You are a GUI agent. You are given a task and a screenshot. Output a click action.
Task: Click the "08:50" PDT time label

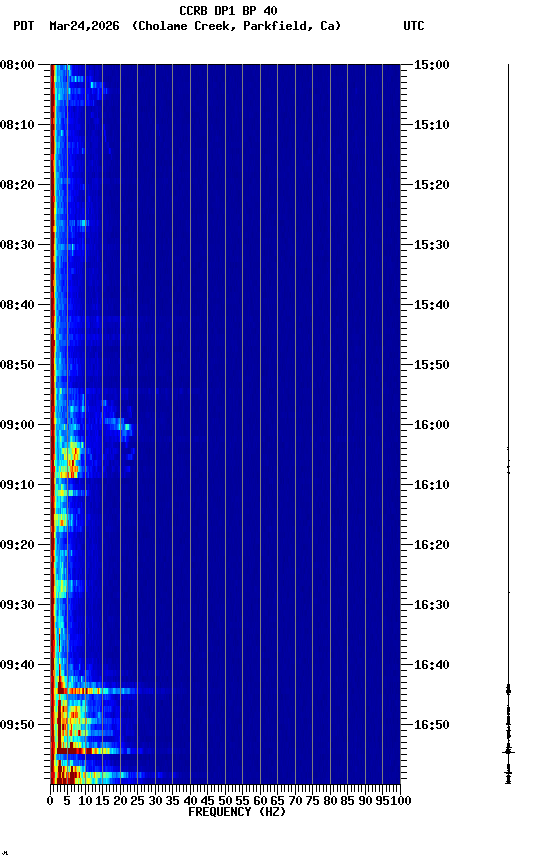17,365
